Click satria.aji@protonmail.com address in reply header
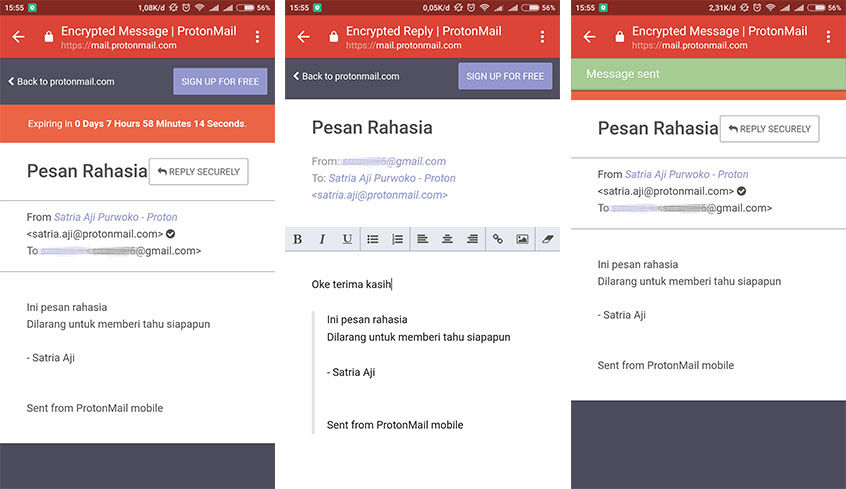This screenshot has width=846, height=489. coord(380,195)
